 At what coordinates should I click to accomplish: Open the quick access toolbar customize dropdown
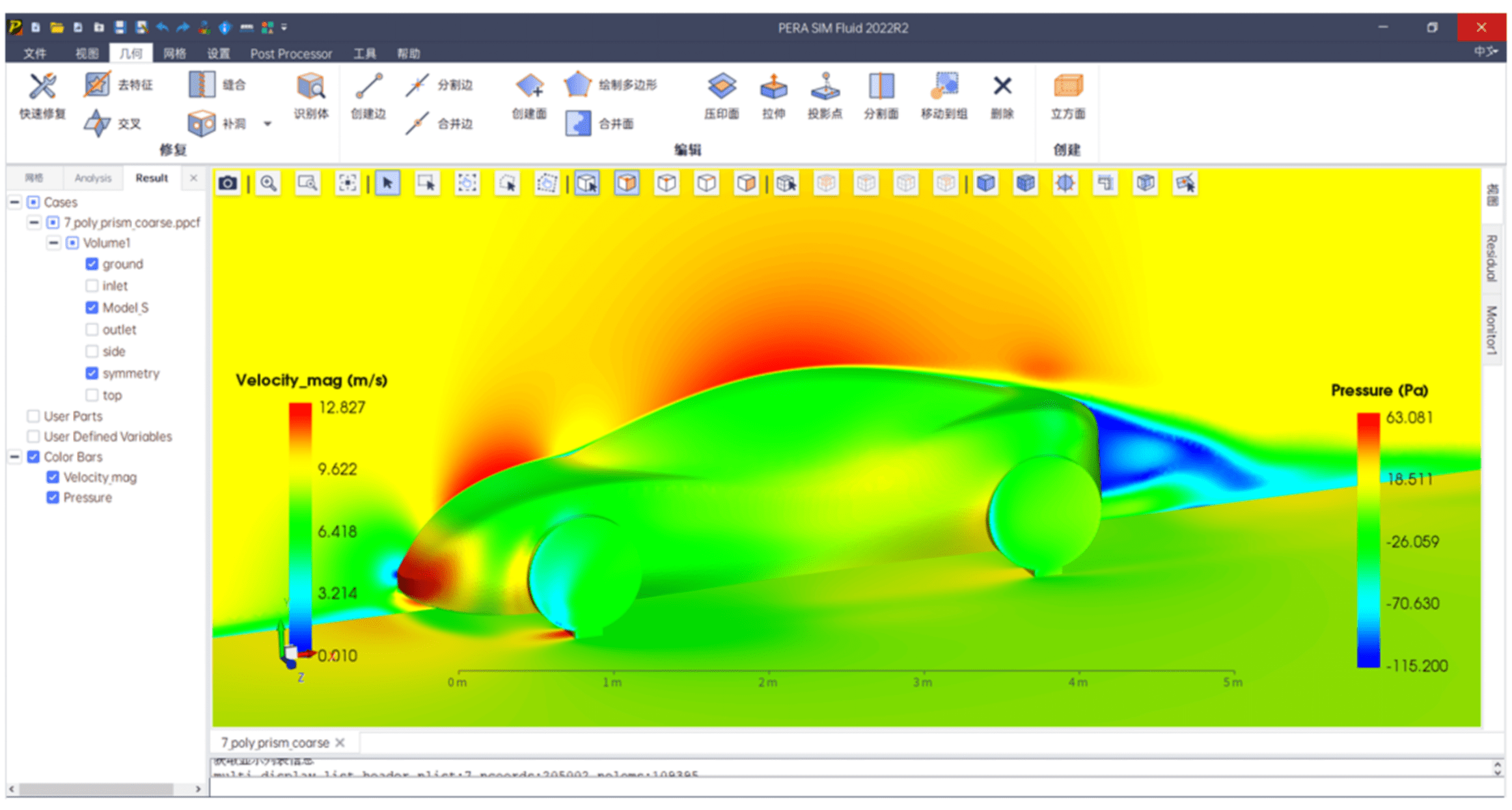coord(284,27)
